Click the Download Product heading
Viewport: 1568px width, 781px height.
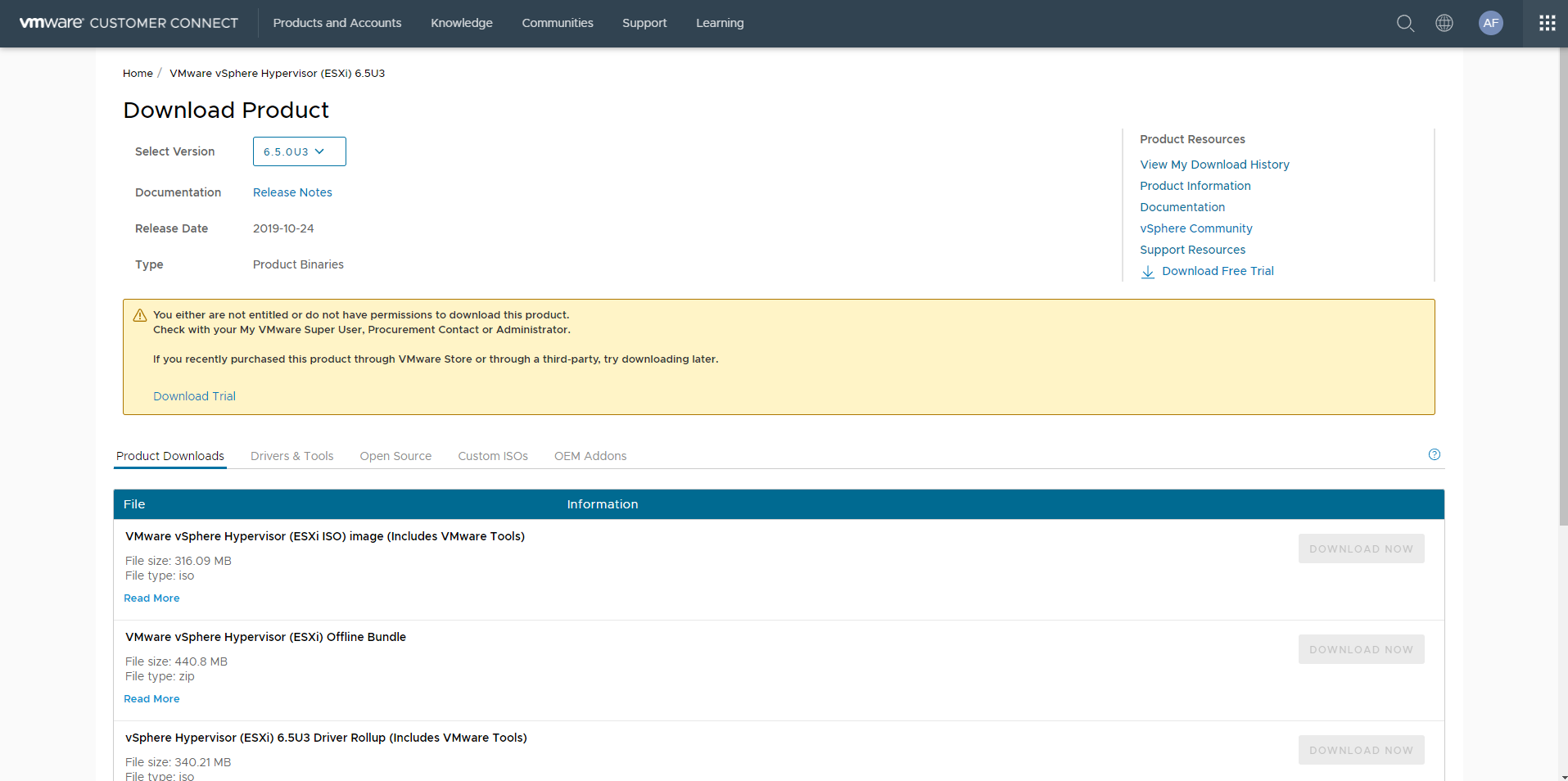pyautogui.click(x=226, y=110)
